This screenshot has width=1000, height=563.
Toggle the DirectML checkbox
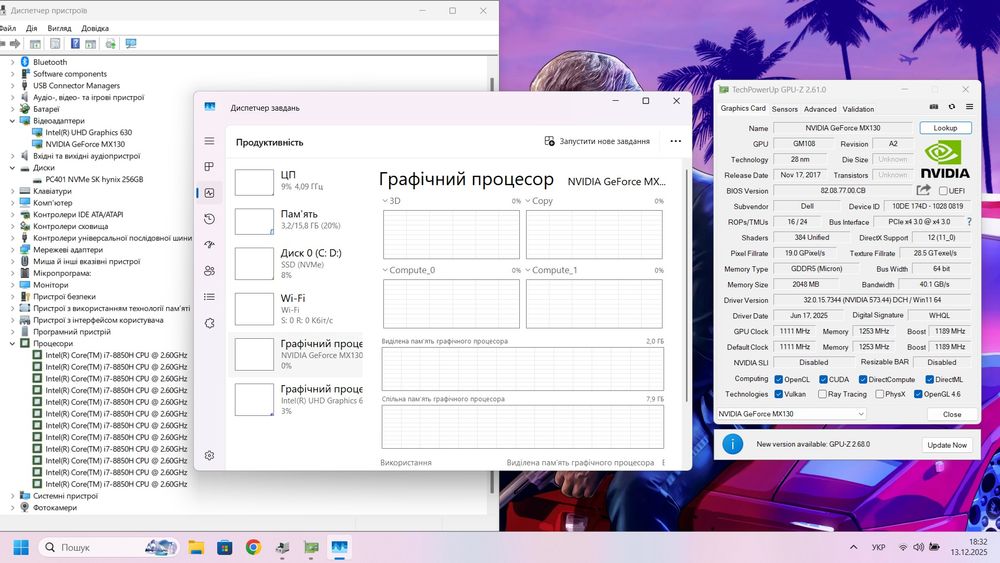pyautogui.click(x=929, y=379)
